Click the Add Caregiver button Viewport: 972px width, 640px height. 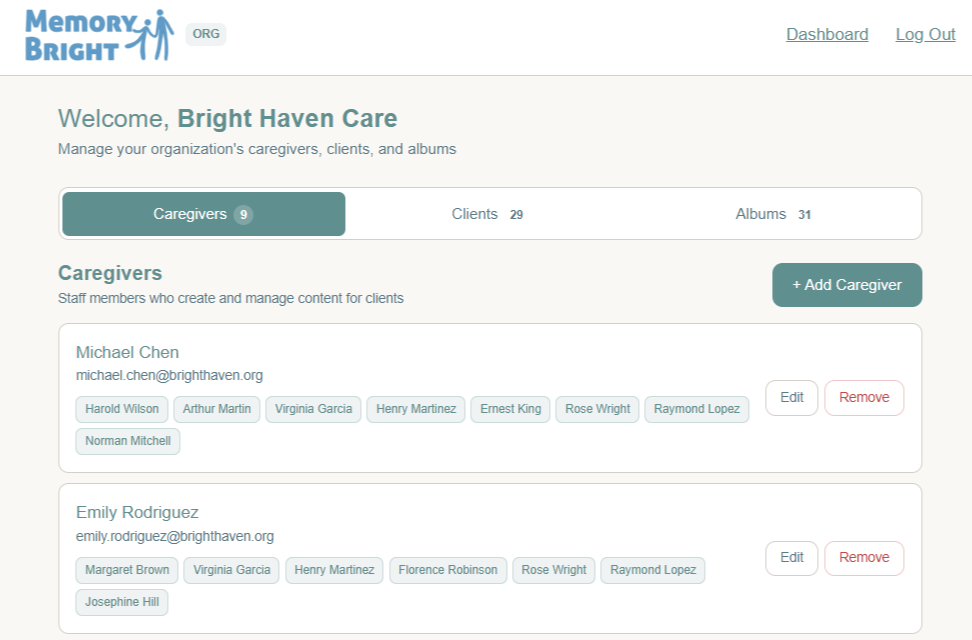click(847, 285)
